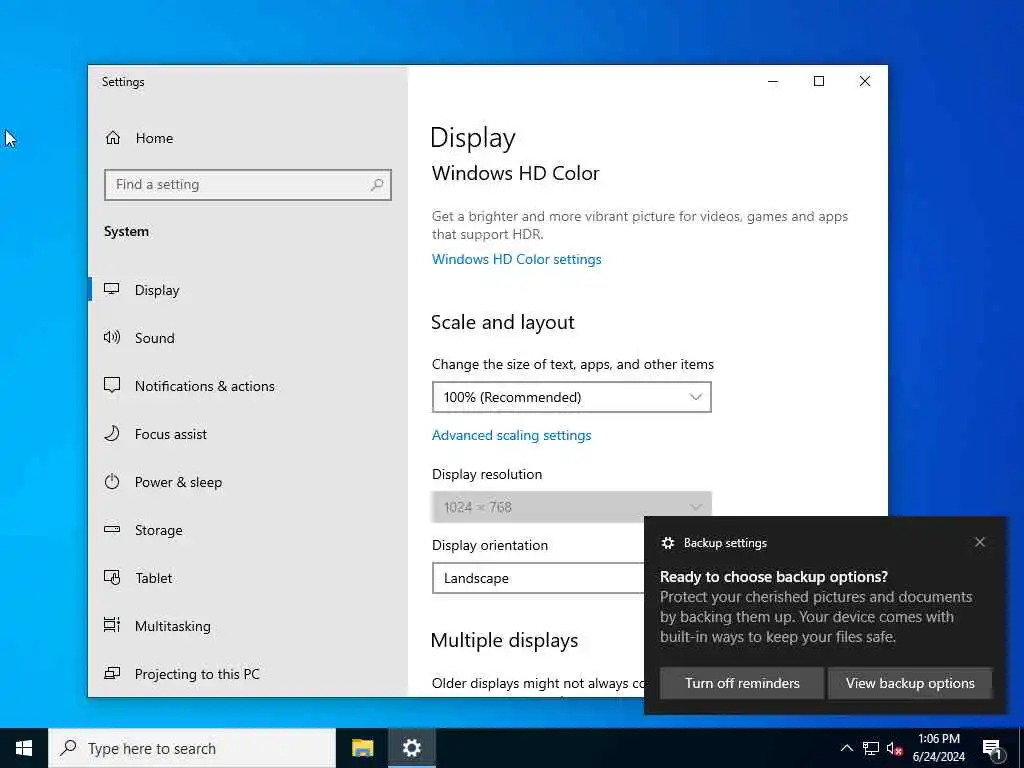Open the Action Center notifications icon
The width and height of the screenshot is (1024, 768).
(993, 749)
